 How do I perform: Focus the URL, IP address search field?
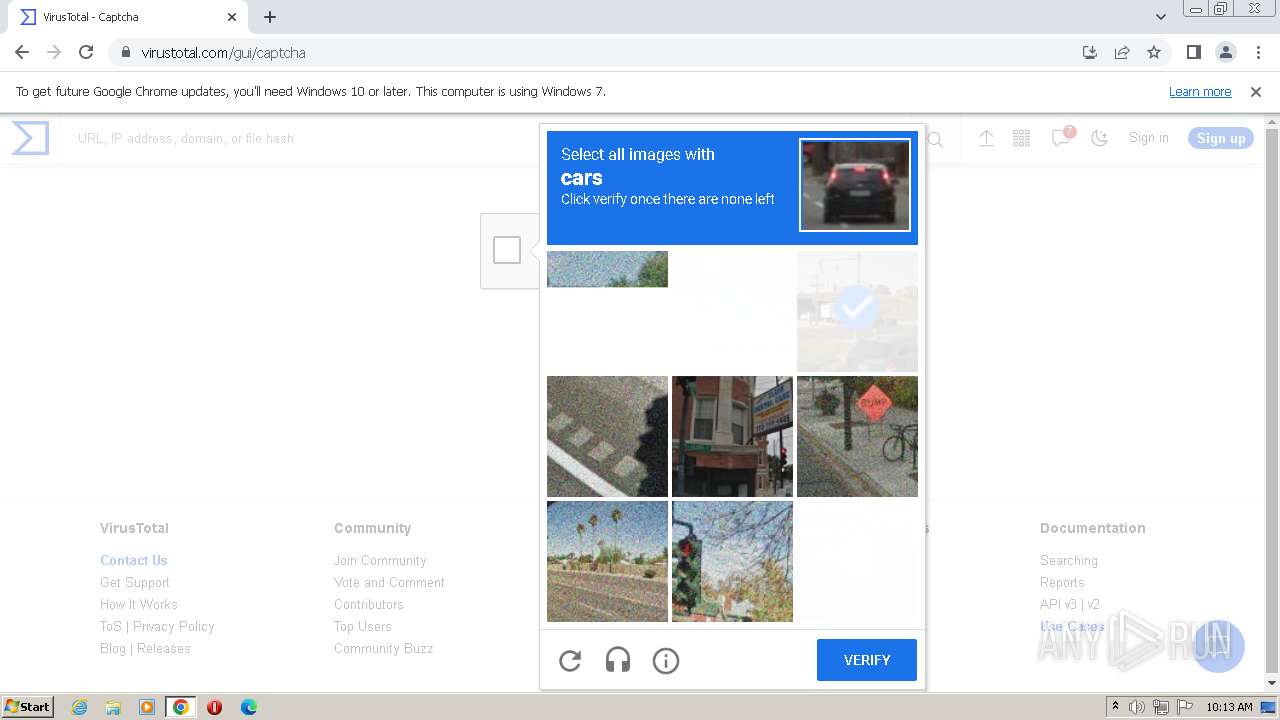click(x=500, y=138)
